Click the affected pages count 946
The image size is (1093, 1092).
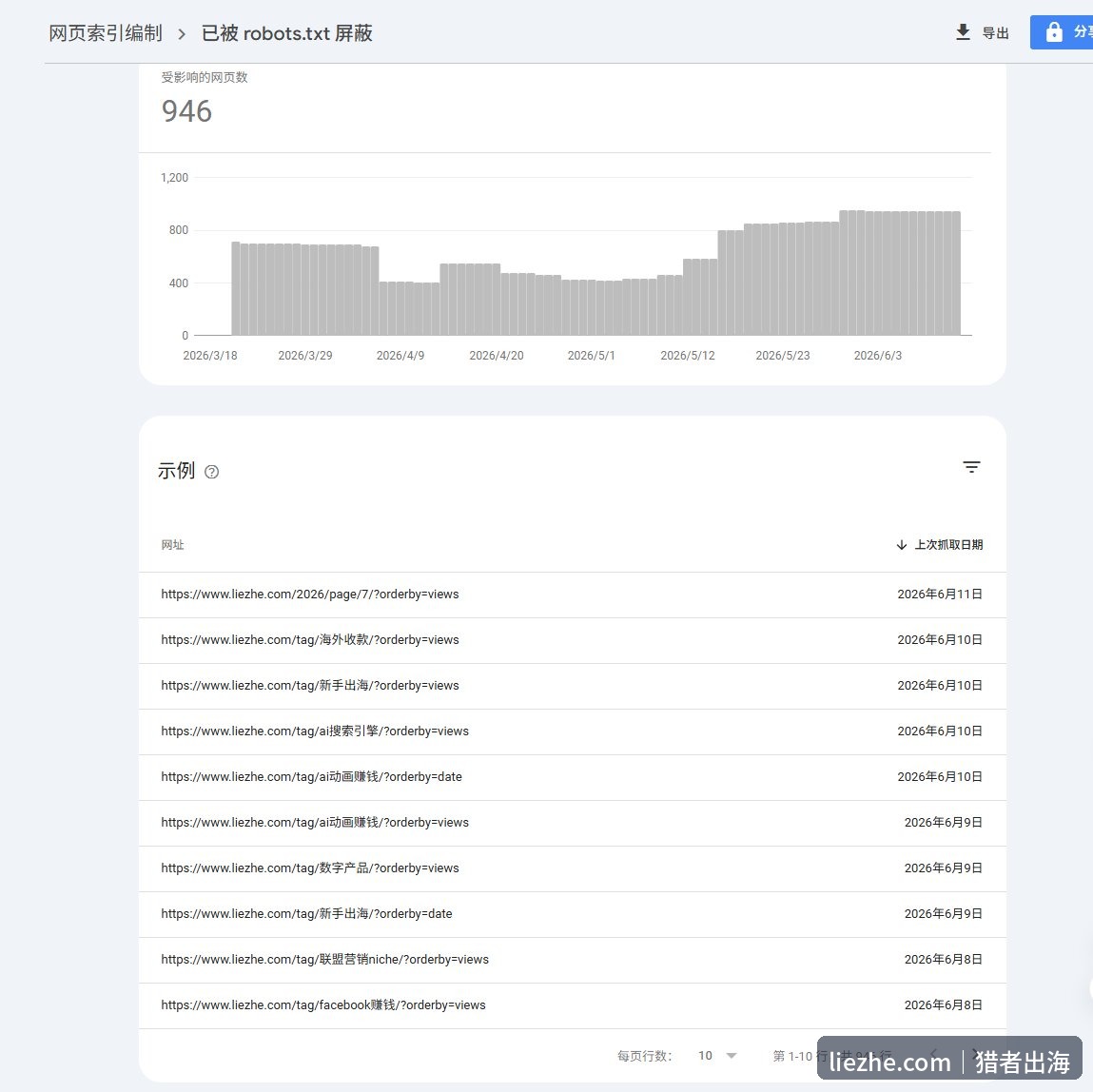click(186, 111)
